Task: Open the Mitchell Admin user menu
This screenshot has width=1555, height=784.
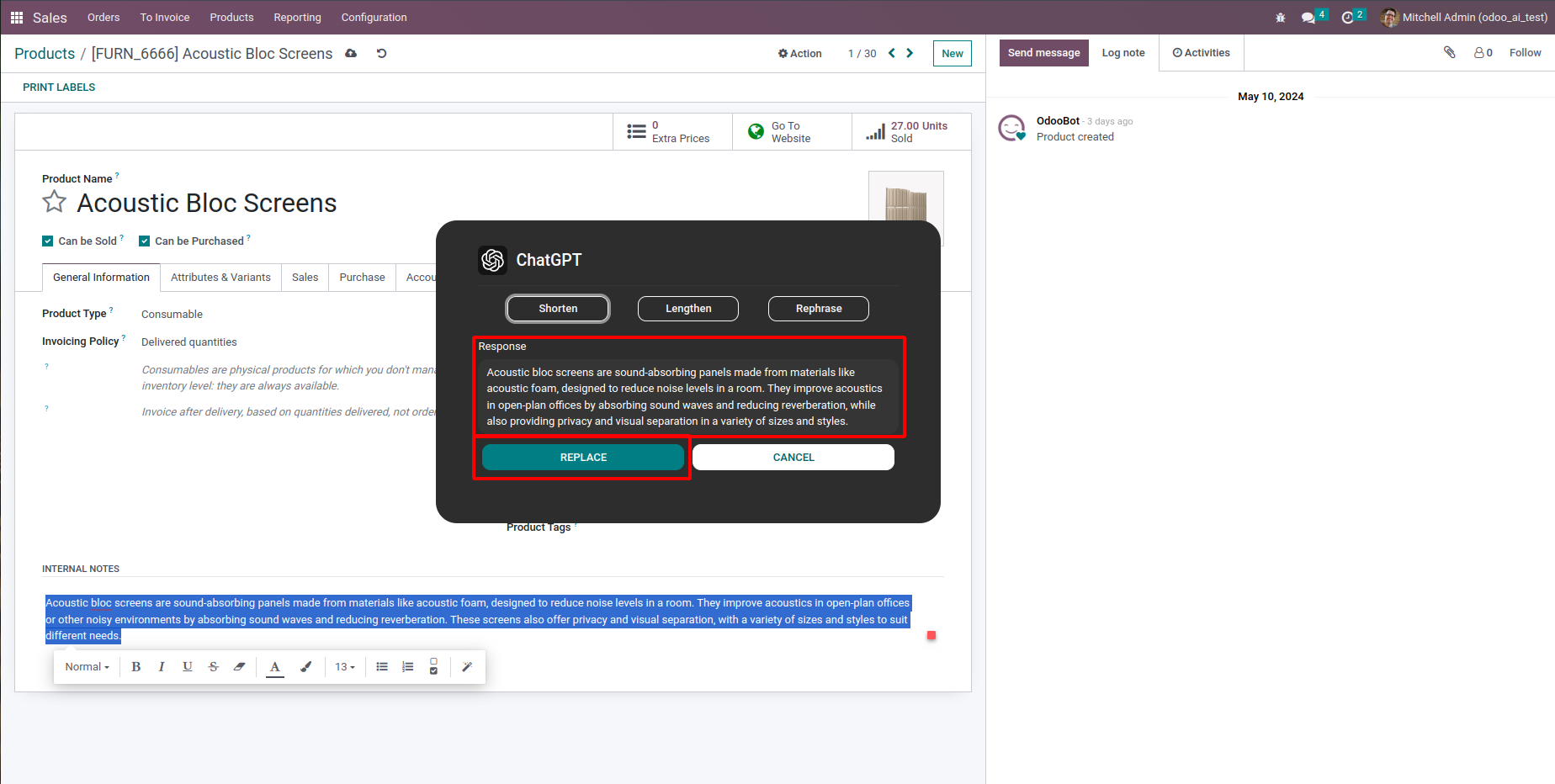Action: (1464, 18)
